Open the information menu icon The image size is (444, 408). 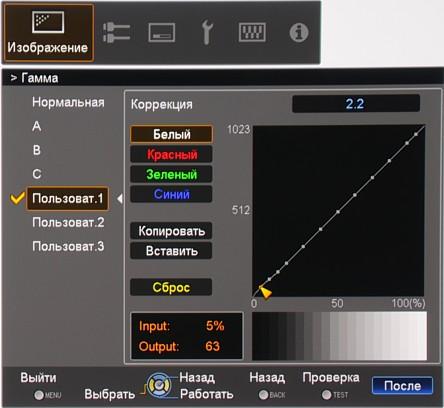299,33
